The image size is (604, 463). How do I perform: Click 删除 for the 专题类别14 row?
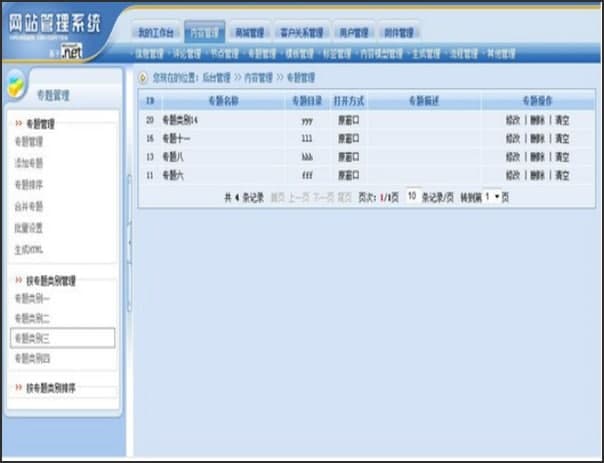tap(537, 120)
